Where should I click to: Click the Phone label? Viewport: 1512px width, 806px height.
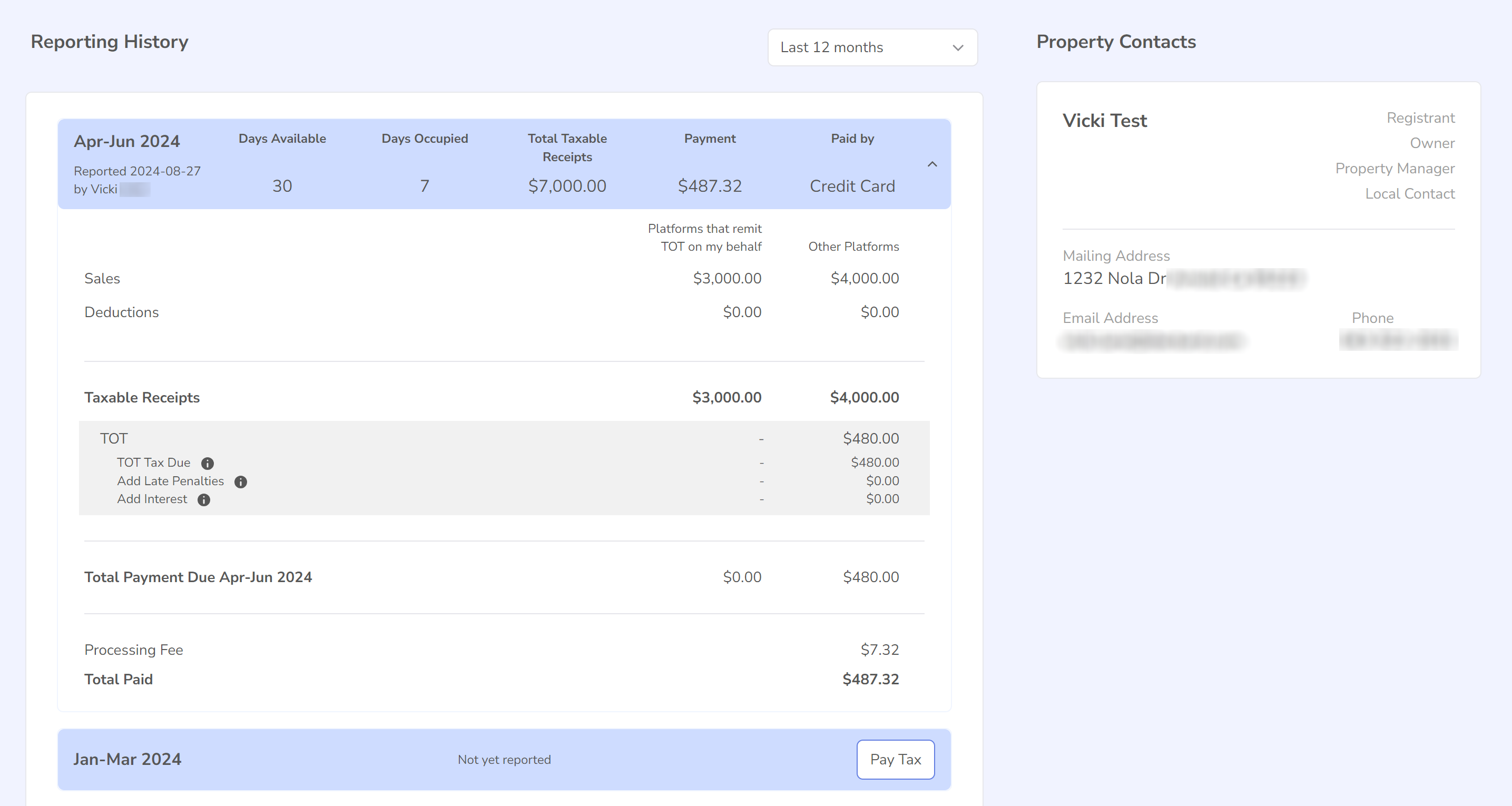pos(1372,318)
